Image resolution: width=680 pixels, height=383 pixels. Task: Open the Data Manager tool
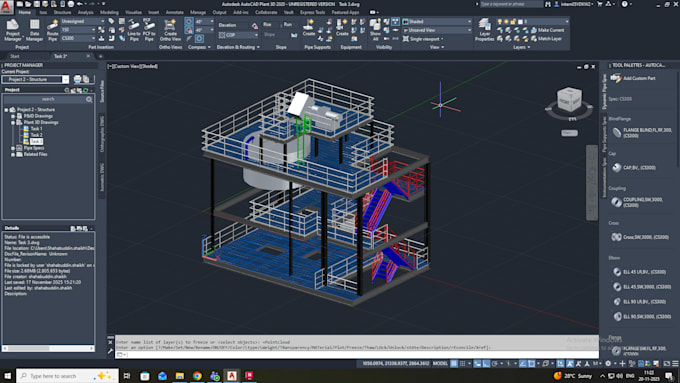34,30
